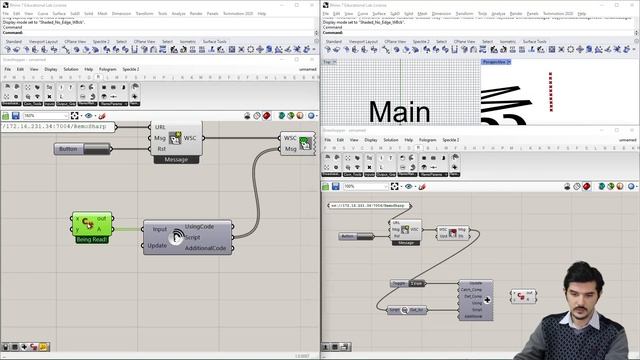Open the Perspective viewport title dropdown arrow

(x=509, y=62)
